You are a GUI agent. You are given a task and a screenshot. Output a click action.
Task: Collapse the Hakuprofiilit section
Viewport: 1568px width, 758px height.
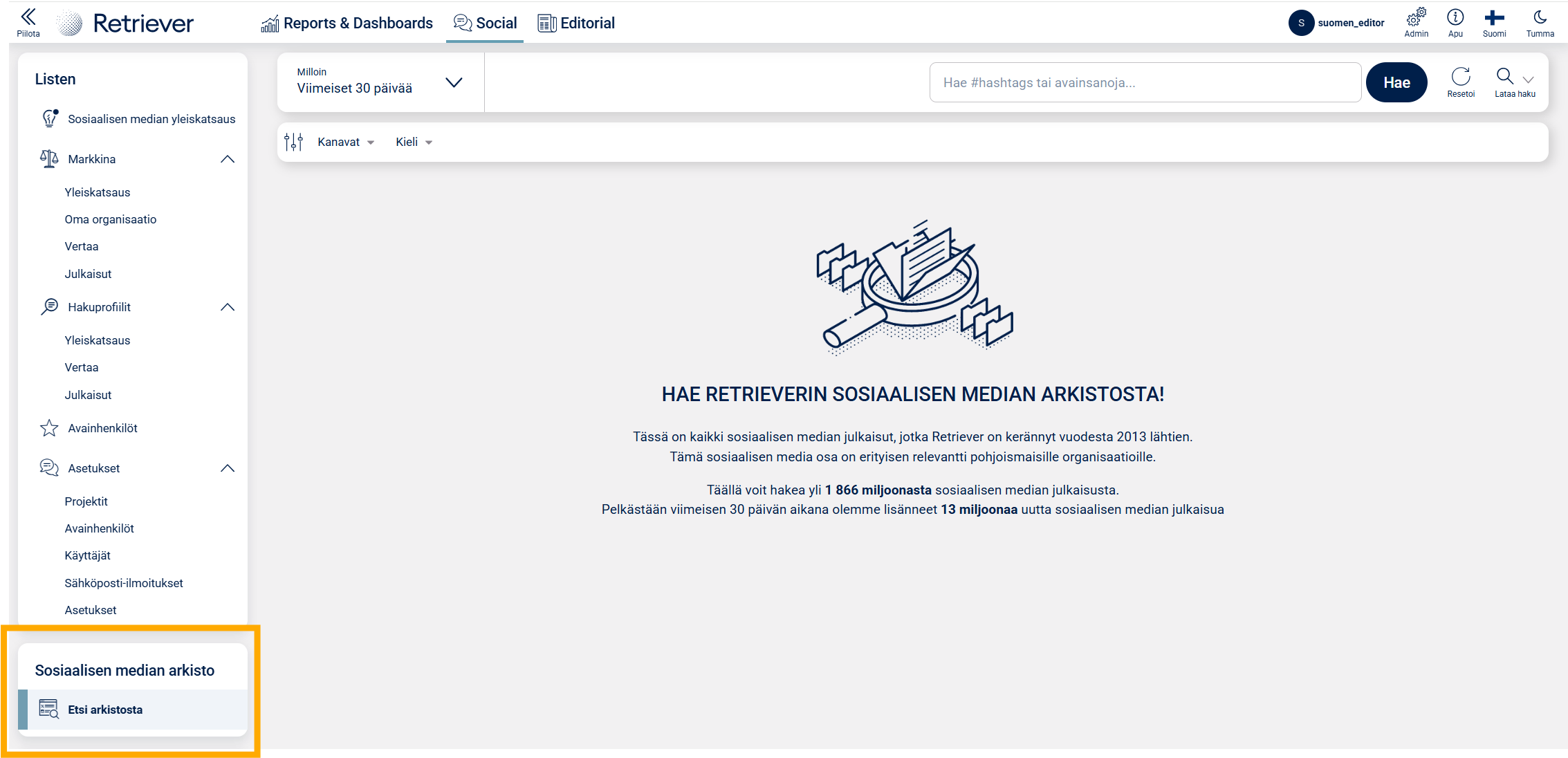(x=228, y=307)
